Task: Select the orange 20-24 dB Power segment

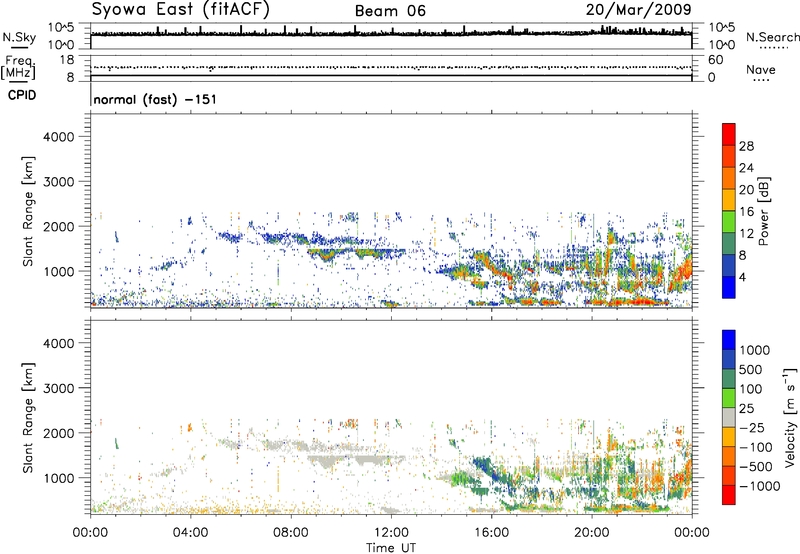Action: [729, 178]
